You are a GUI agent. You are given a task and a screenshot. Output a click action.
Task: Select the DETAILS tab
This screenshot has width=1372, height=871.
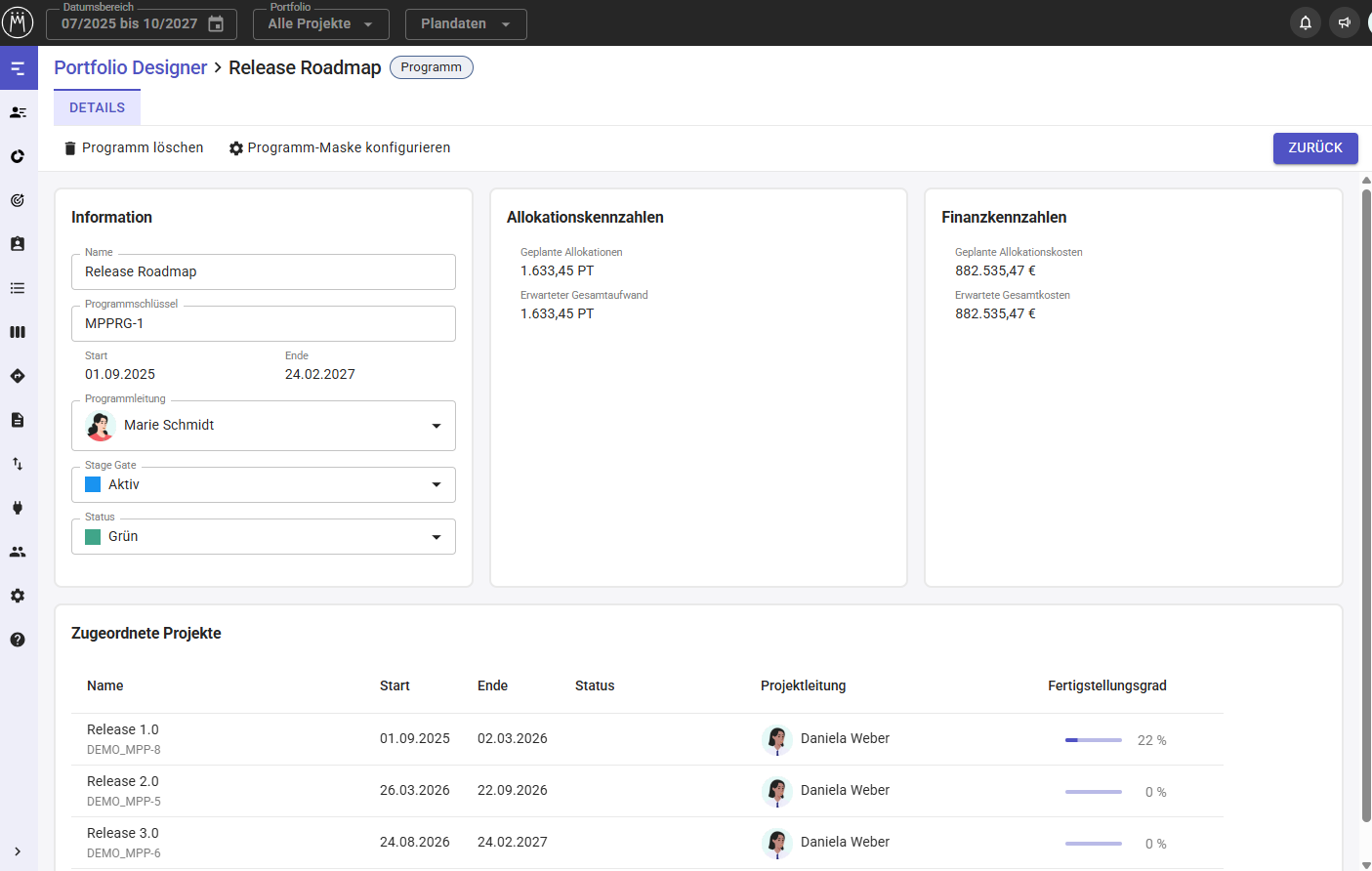click(x=97, y=107)
